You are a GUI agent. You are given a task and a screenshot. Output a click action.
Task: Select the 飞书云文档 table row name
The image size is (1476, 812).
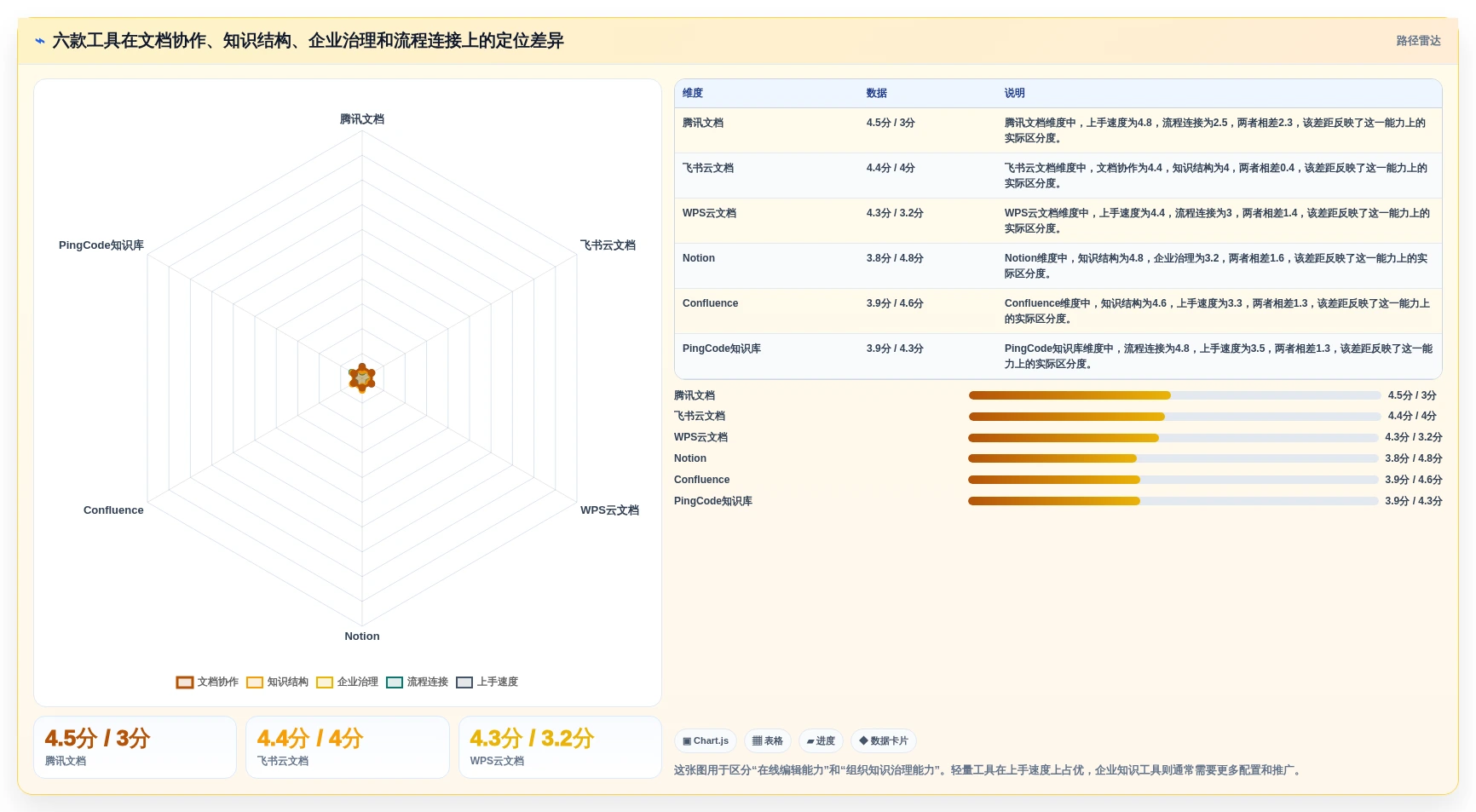click(x=708, y=169)
